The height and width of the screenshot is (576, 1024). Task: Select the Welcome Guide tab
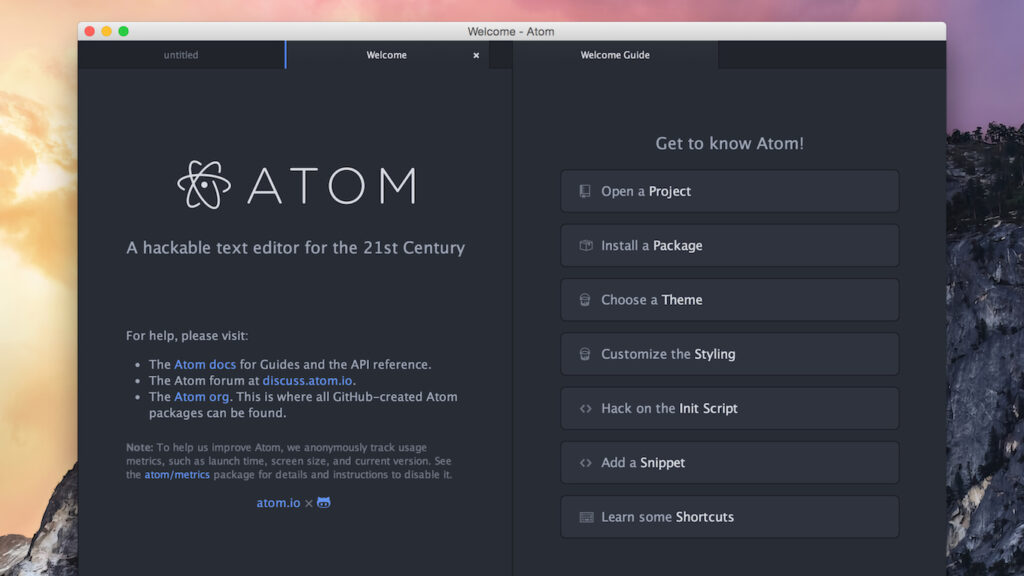614,55
